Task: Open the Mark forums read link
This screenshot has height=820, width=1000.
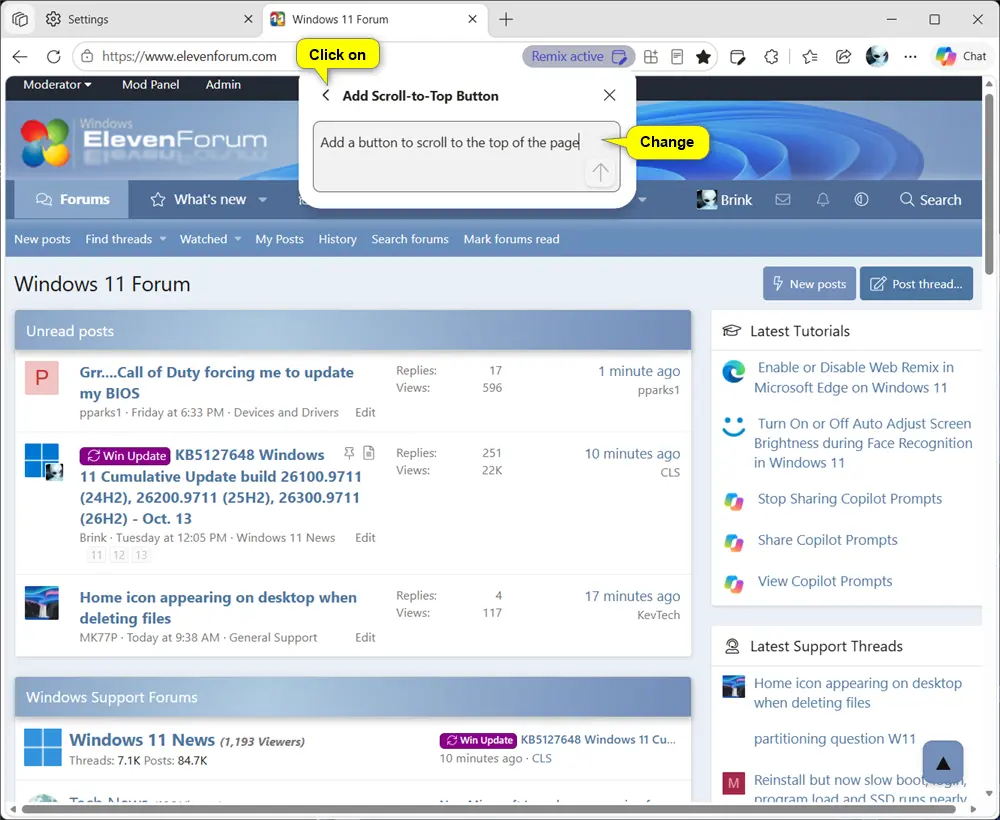Action: tap(511, 239)
